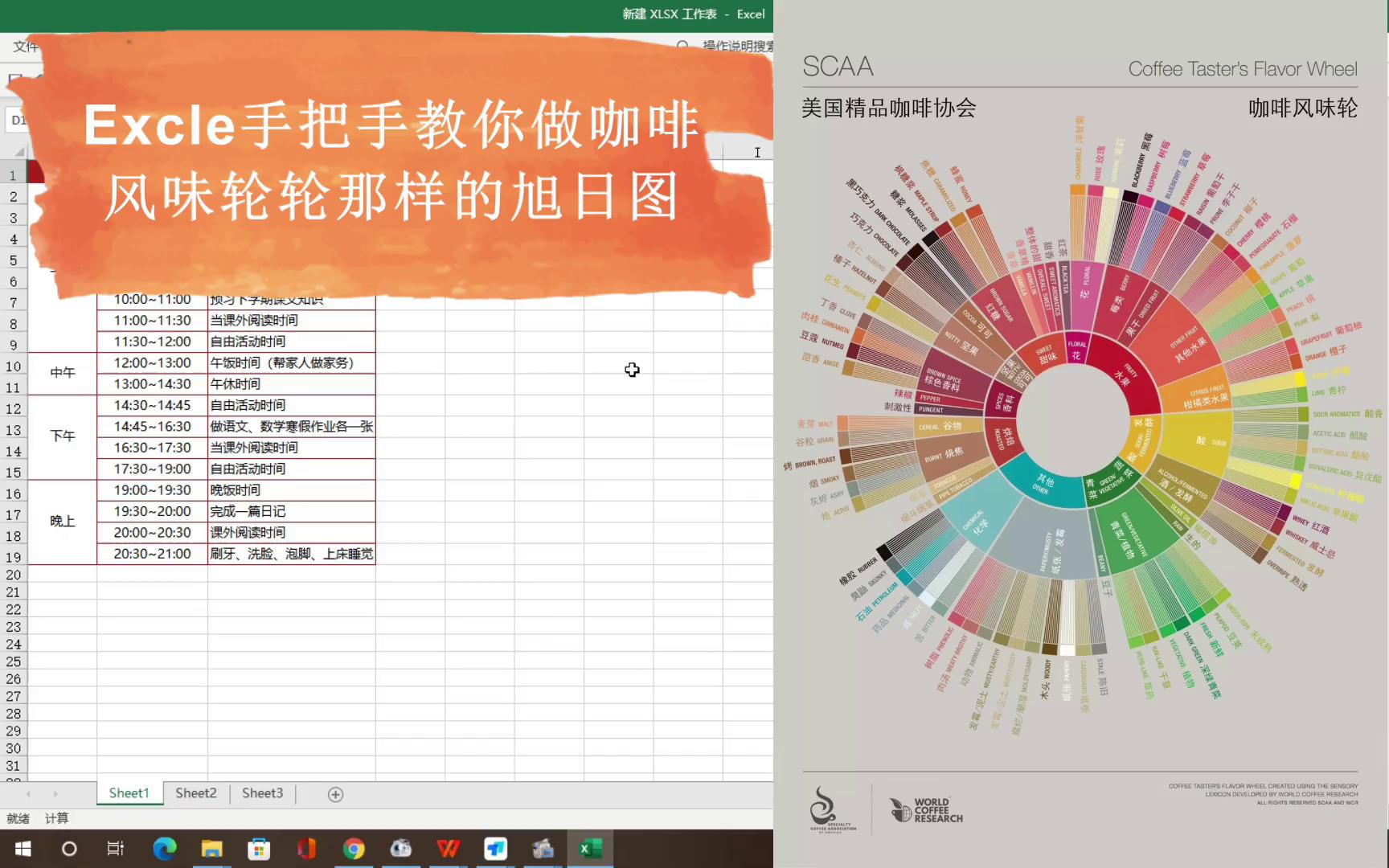Click the 操作说明搜索 search box
Screen dimensions: 1389x868
click(737, 46)
